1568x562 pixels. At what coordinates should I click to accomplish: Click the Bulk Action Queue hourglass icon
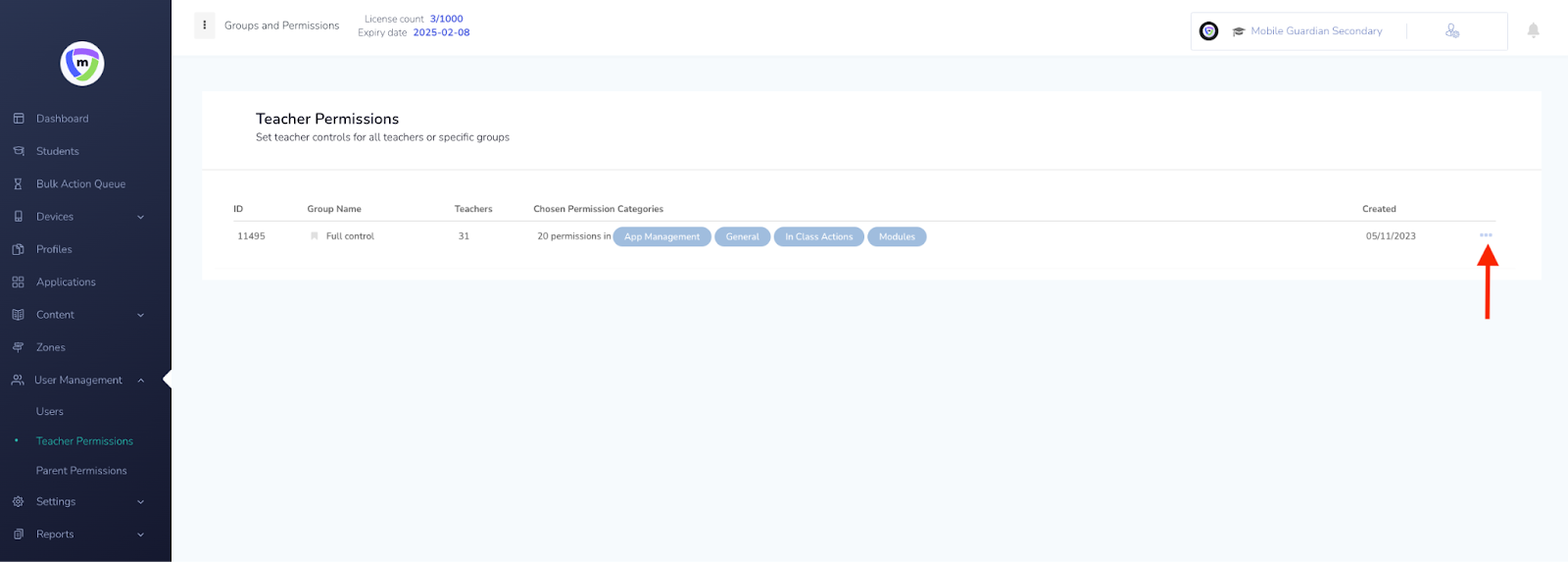pos(18,183)
